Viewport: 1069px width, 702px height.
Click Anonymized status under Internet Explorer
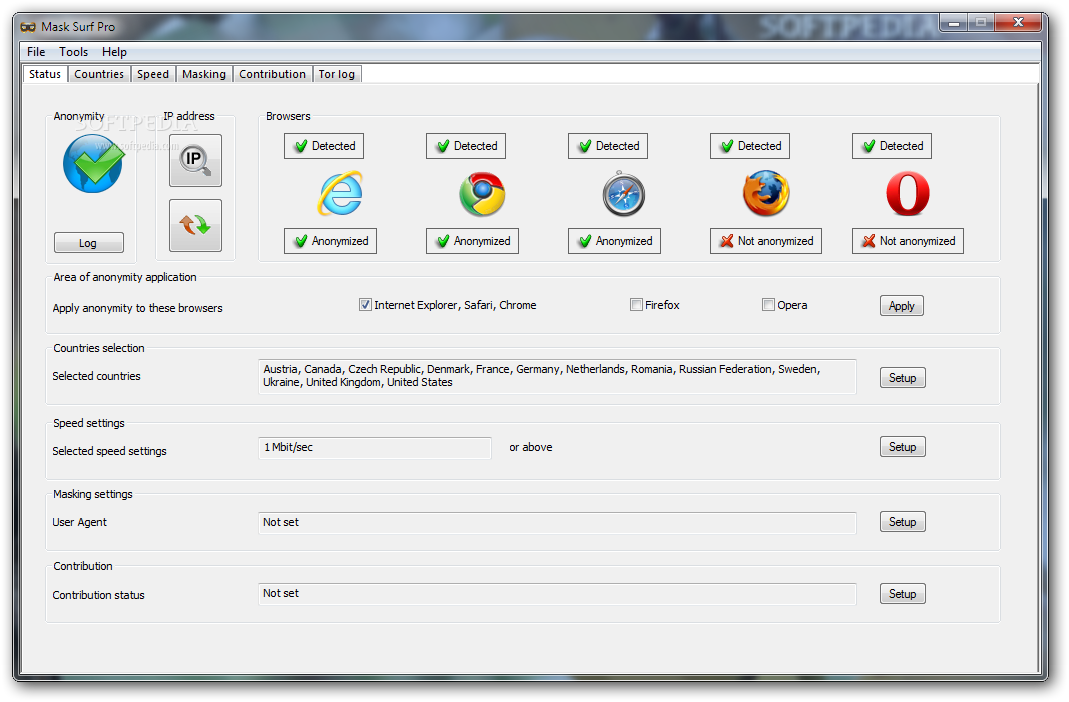pyautogui.click(x=331, y=241)
